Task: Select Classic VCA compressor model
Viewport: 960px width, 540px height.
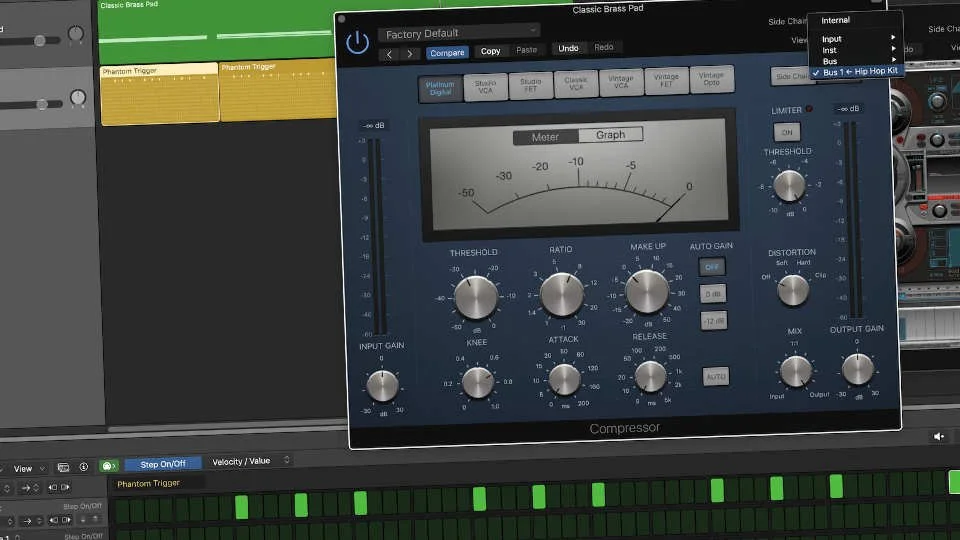Action: (576, 83)
